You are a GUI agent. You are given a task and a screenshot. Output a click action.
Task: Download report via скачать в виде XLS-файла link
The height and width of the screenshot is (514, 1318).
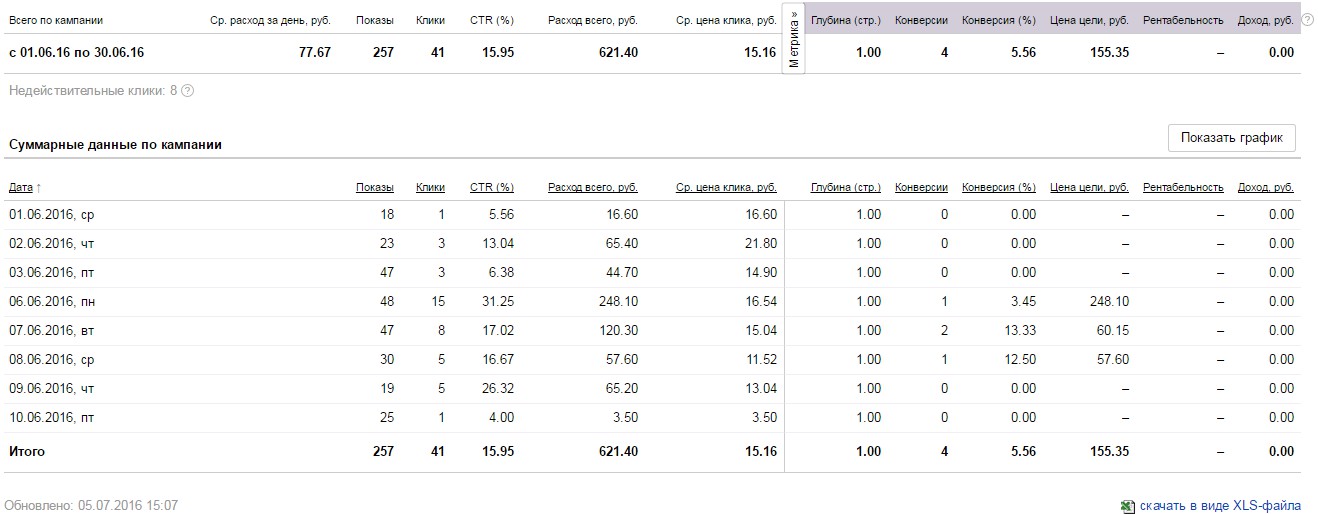point(1220,506)
